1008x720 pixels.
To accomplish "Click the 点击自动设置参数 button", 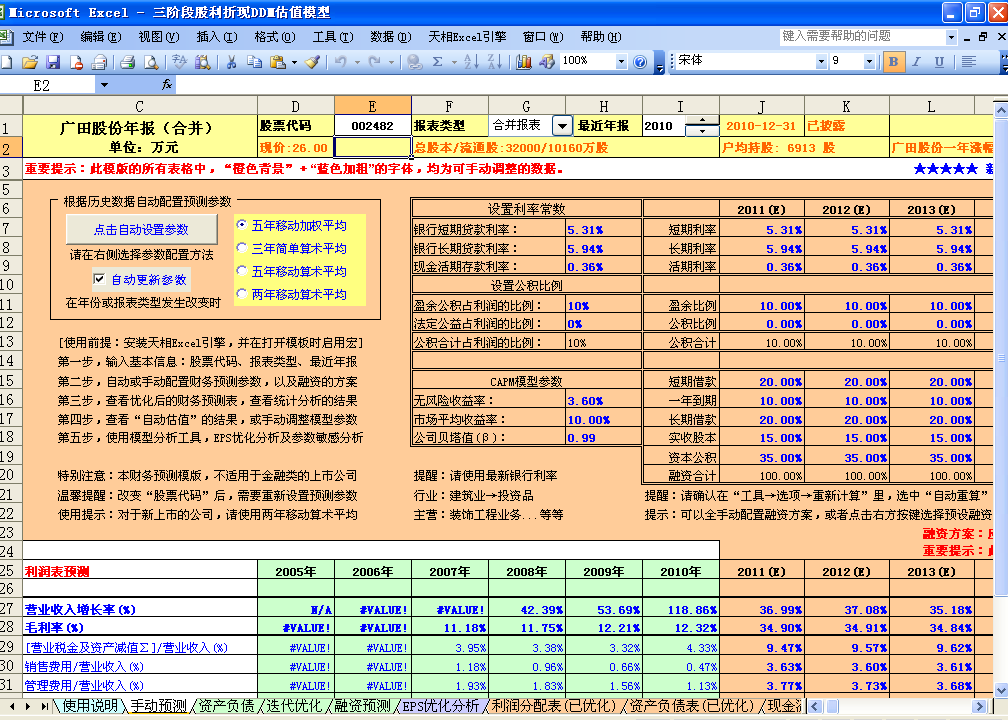I will [141, 230].
